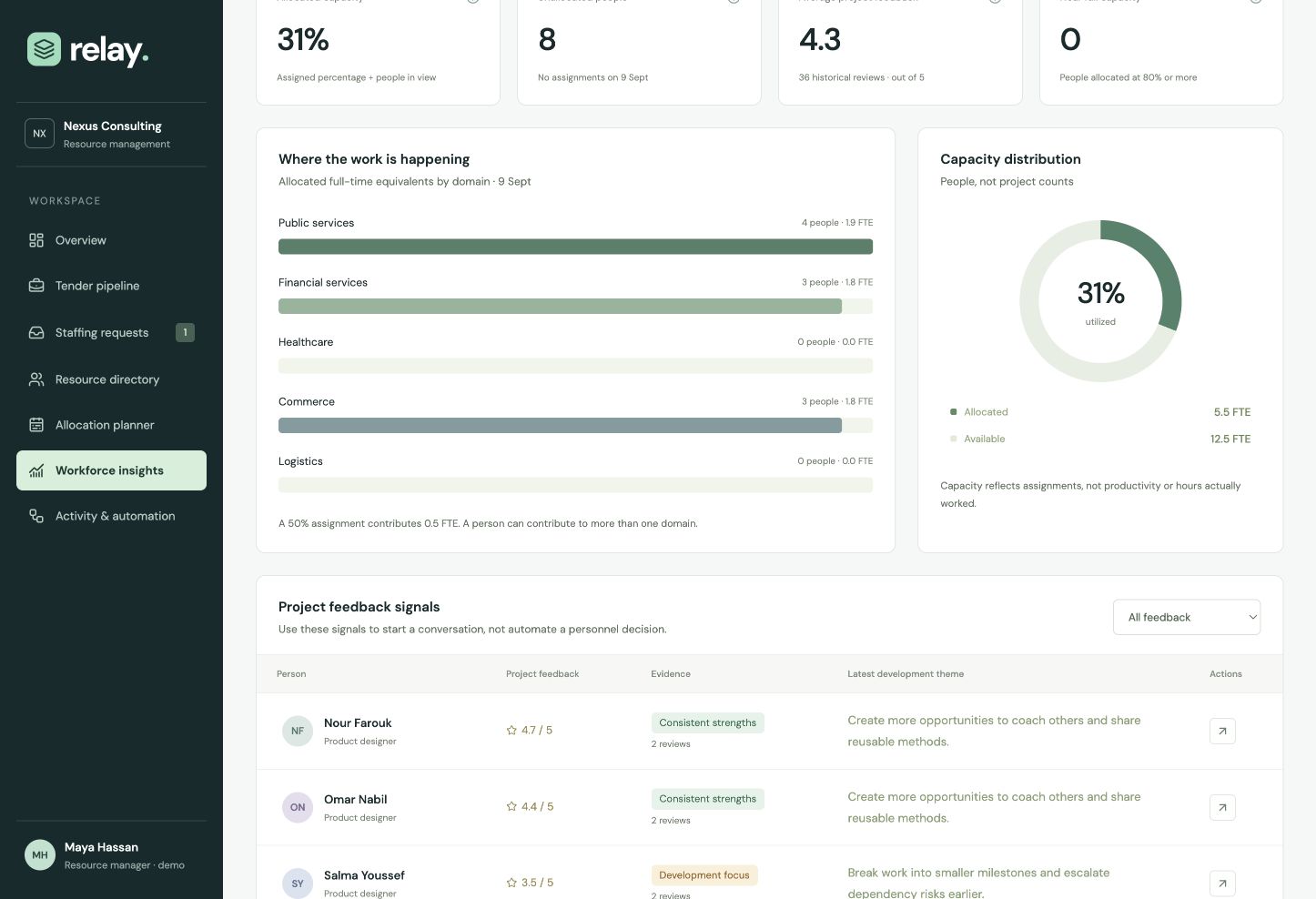Click Salma Youssef's "Break work into smaller milestones" theme
The height and width of the screenshot is (899, 1316).
[x=978, y=883]
